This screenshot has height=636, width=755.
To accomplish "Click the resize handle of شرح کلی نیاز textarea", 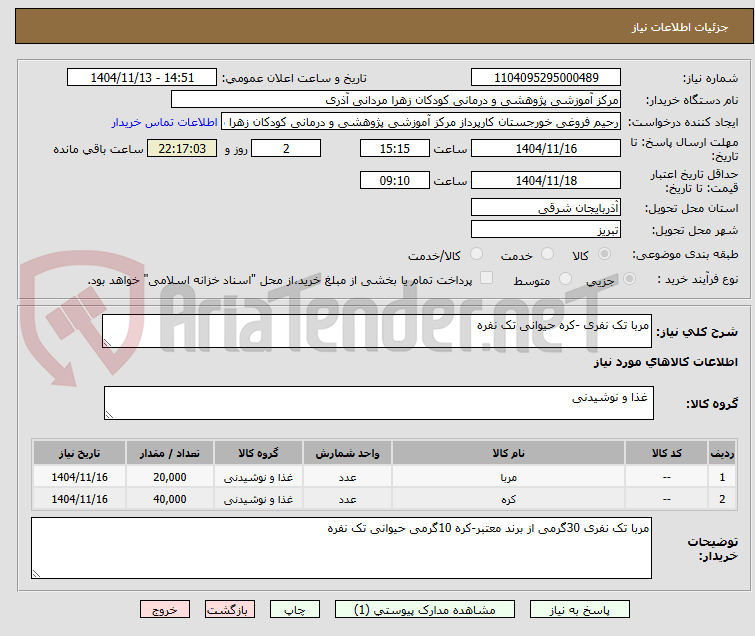I will coord(107,343).
